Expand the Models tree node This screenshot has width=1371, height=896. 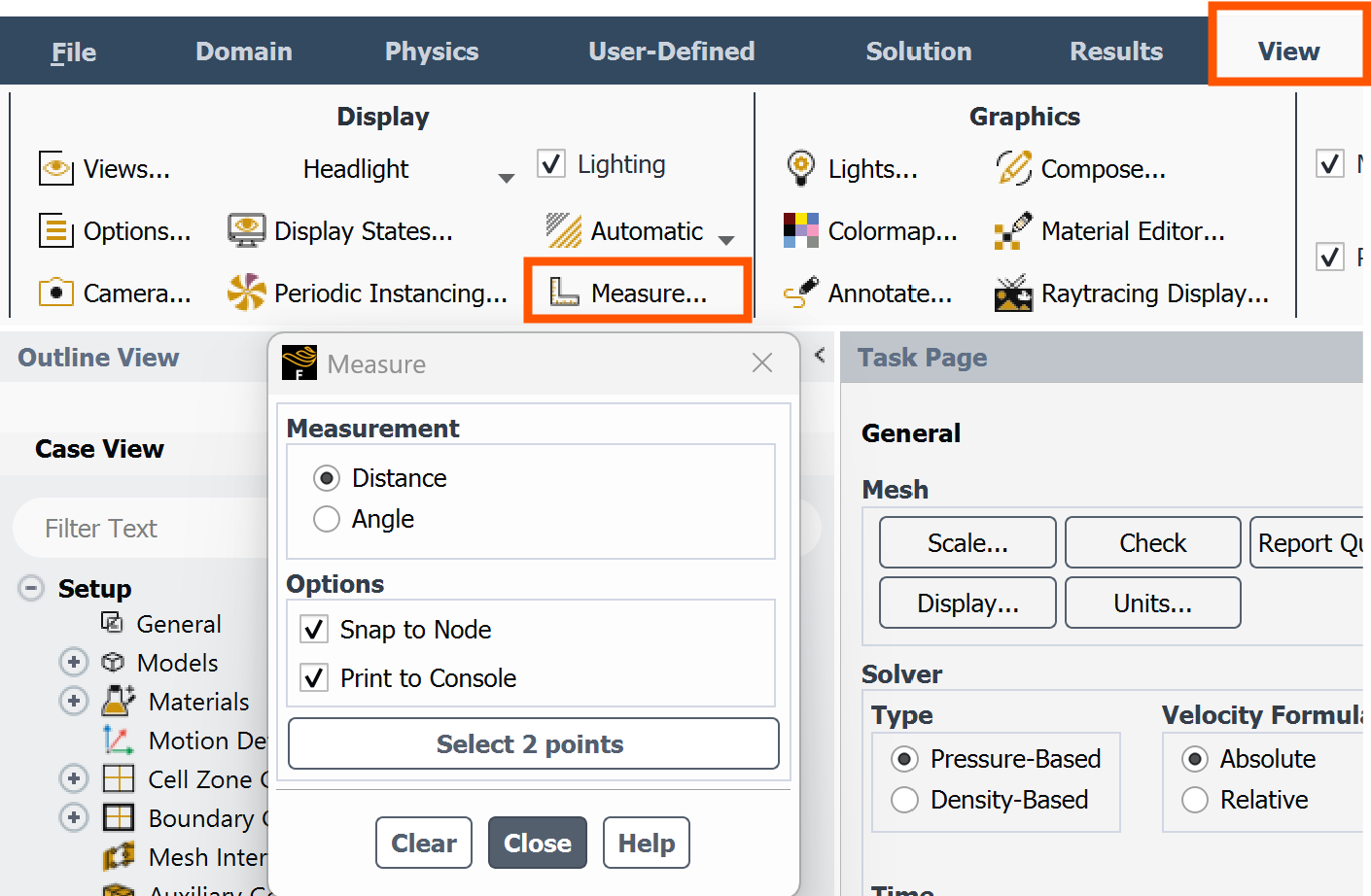point(73,662)
